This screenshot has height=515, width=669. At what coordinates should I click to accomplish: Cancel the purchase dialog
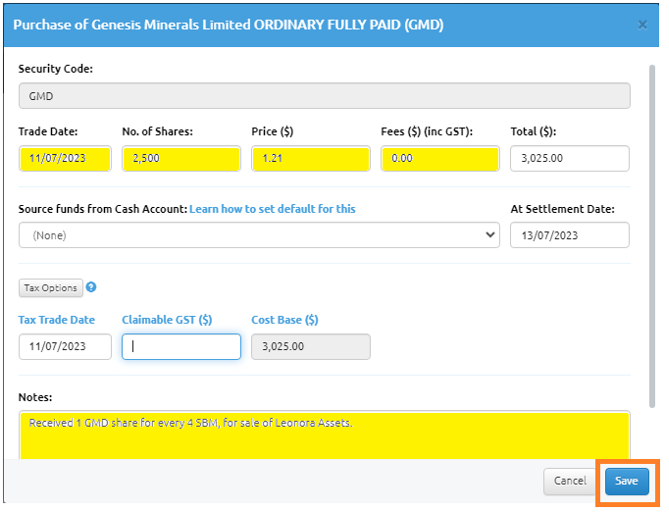pos(570,481)
